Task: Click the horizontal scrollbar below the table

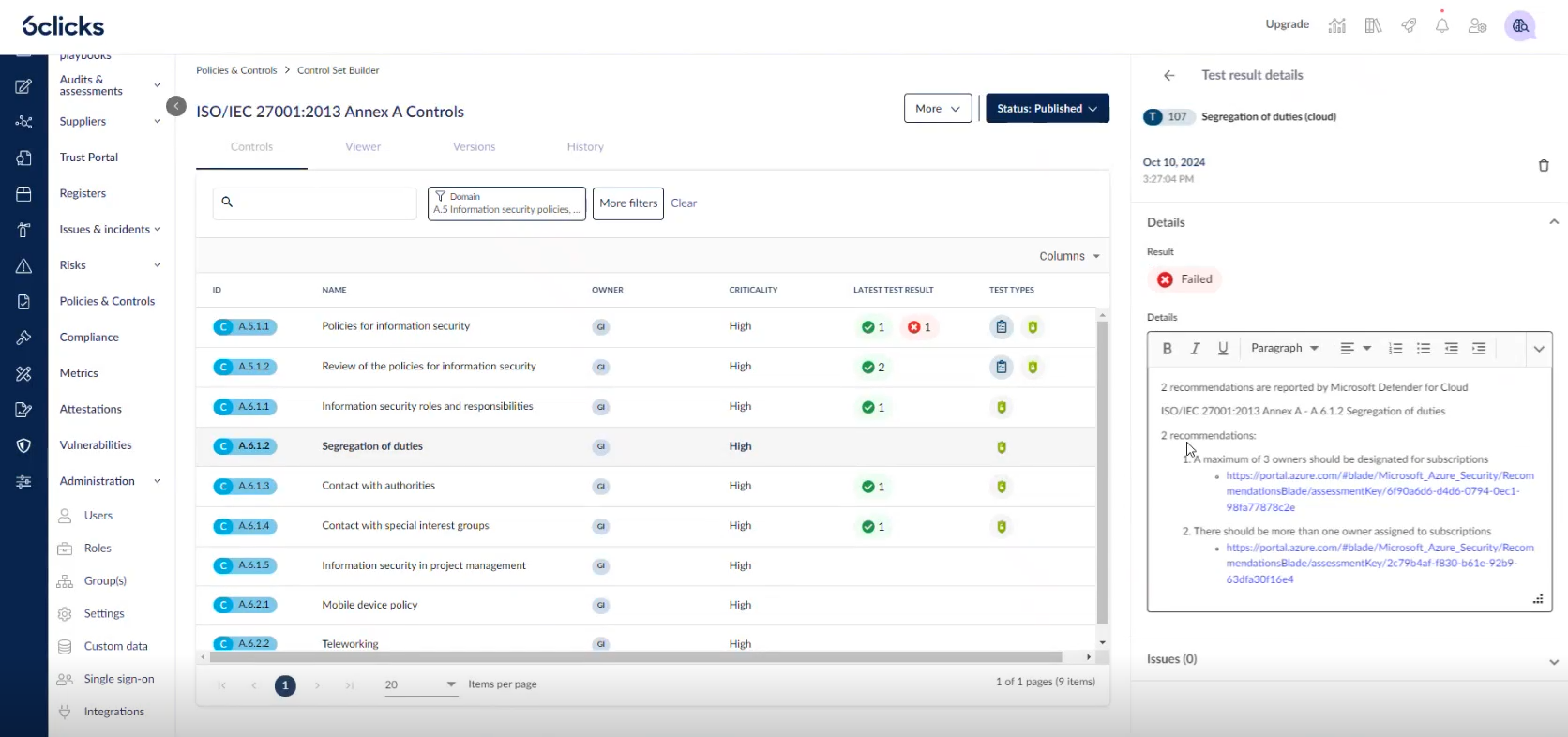Action: pos(636,657)
